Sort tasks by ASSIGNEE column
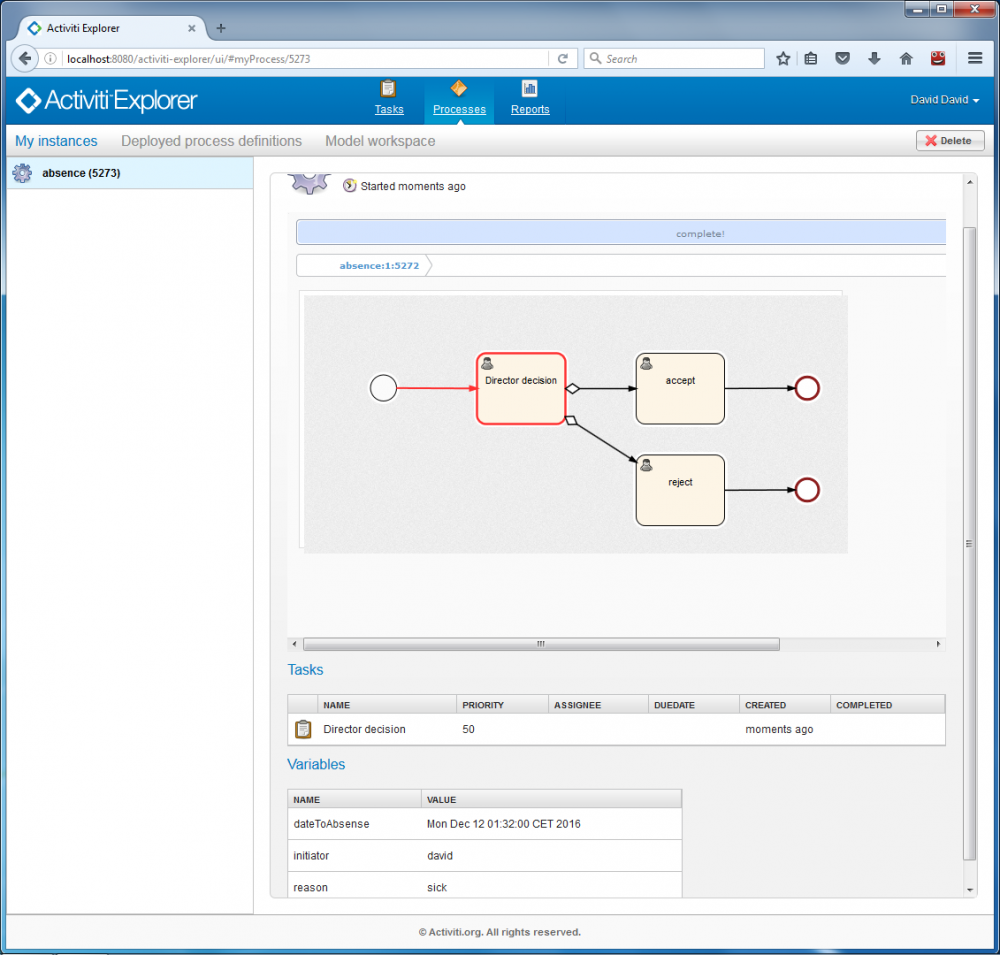1000x955 pixels. coord(598,704)
